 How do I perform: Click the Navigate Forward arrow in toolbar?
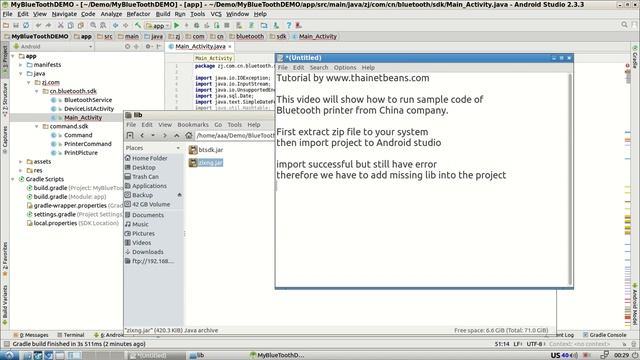point(125,25)
